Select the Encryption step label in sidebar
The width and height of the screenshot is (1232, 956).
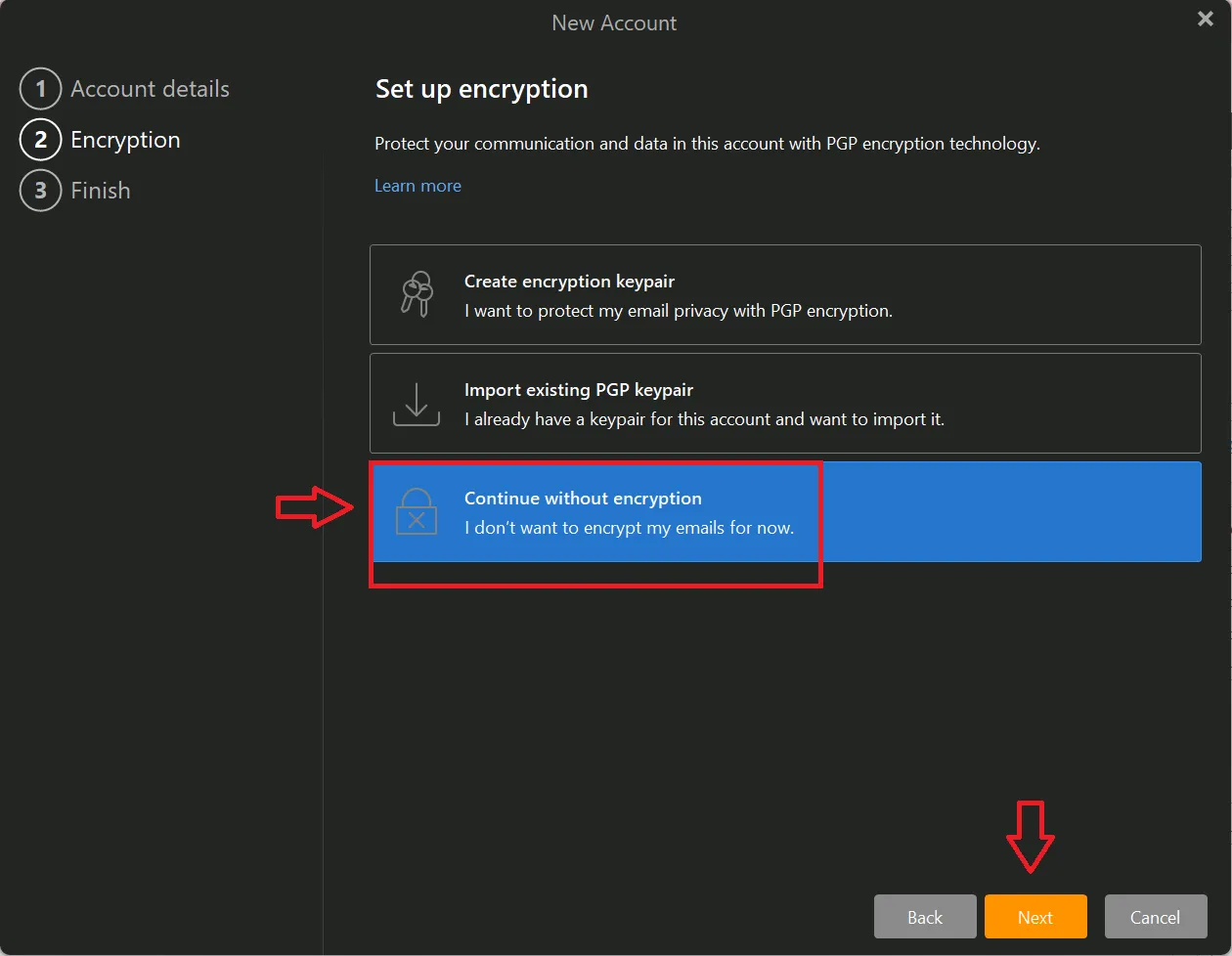(125, 140)
